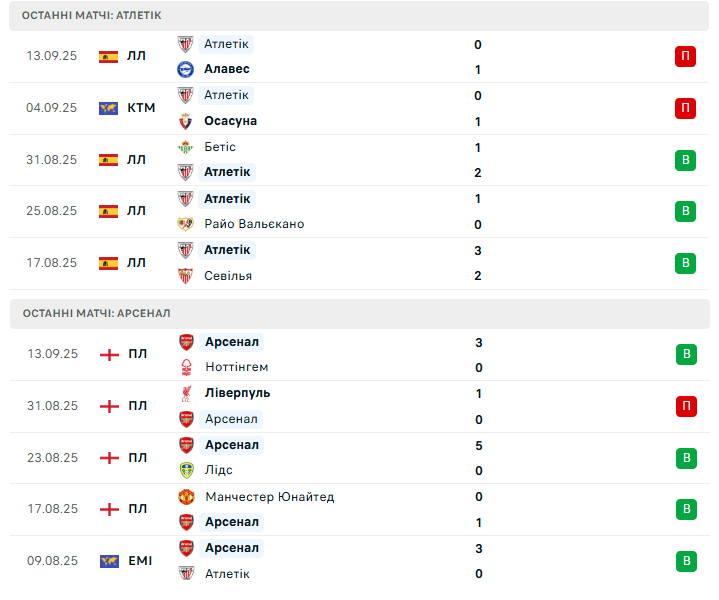
Task: Click the Манчестер Юнайтед crest icon
Action: (x=186, y=497)
